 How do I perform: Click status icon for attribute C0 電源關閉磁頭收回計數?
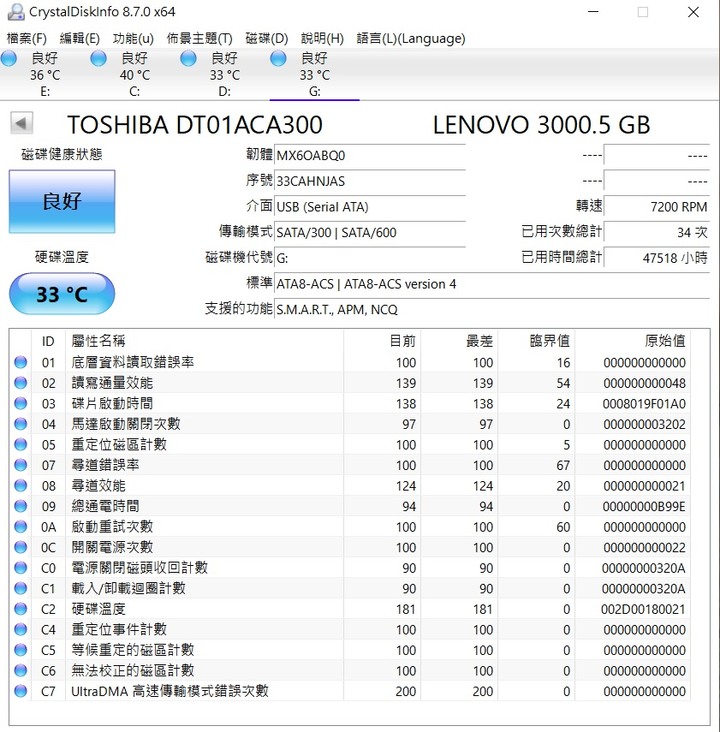21,568
